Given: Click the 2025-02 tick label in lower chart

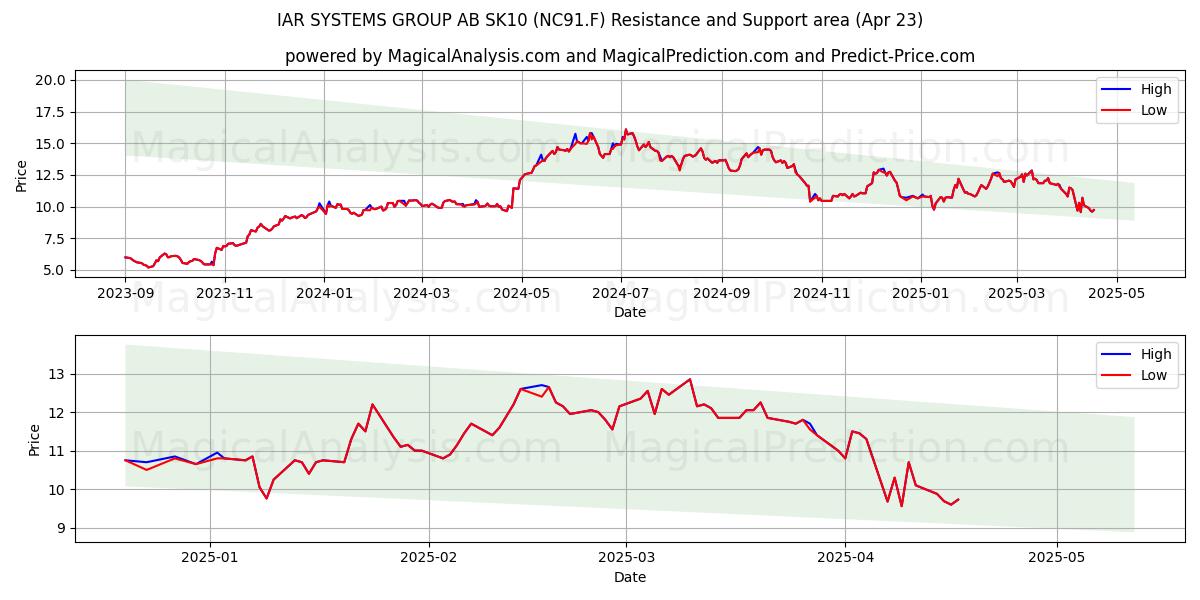Looking at the screenshot, I should point(428,558).
